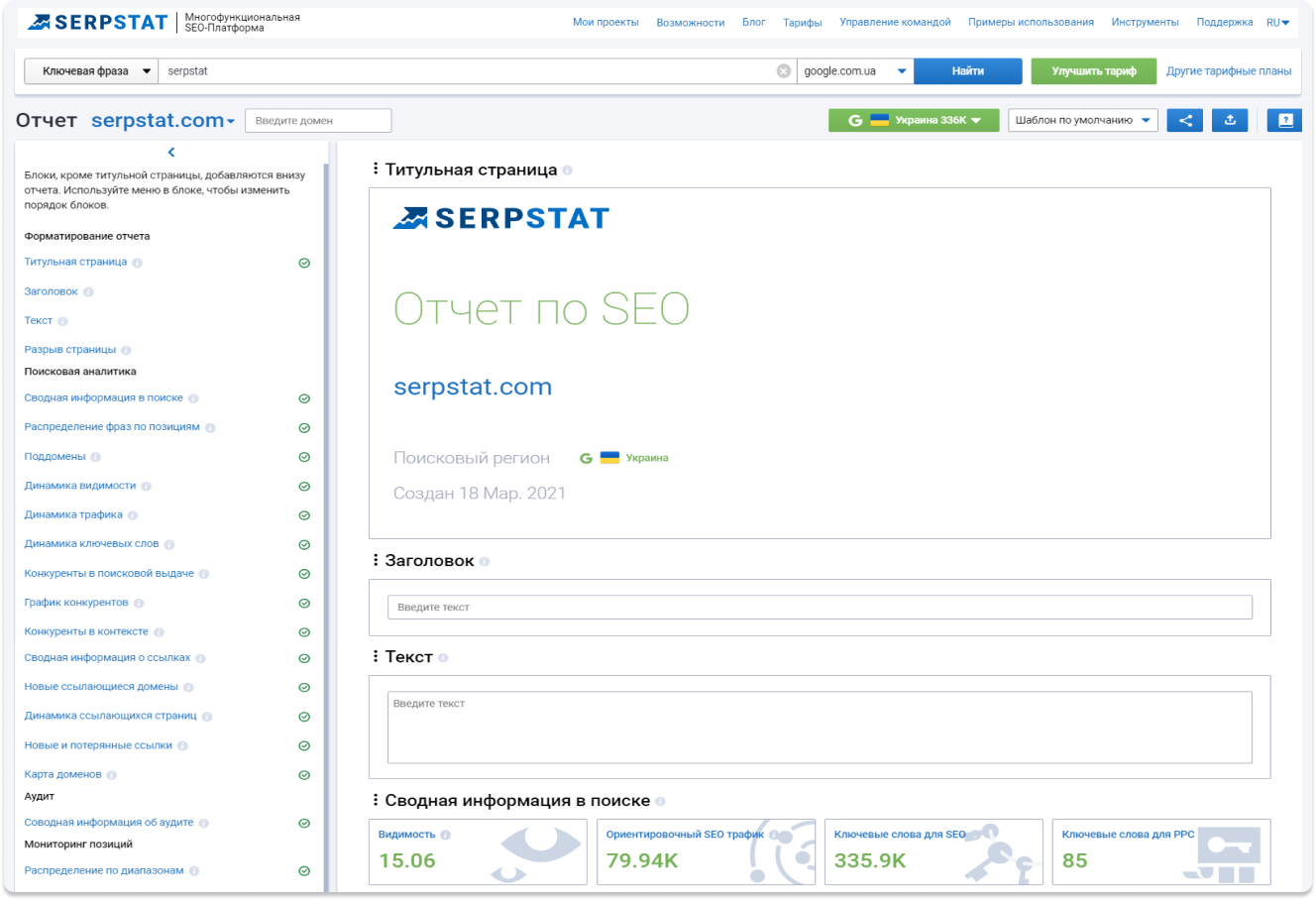
Task: Open menu dots for Заголовок block
Action: [x=375, y=560]
